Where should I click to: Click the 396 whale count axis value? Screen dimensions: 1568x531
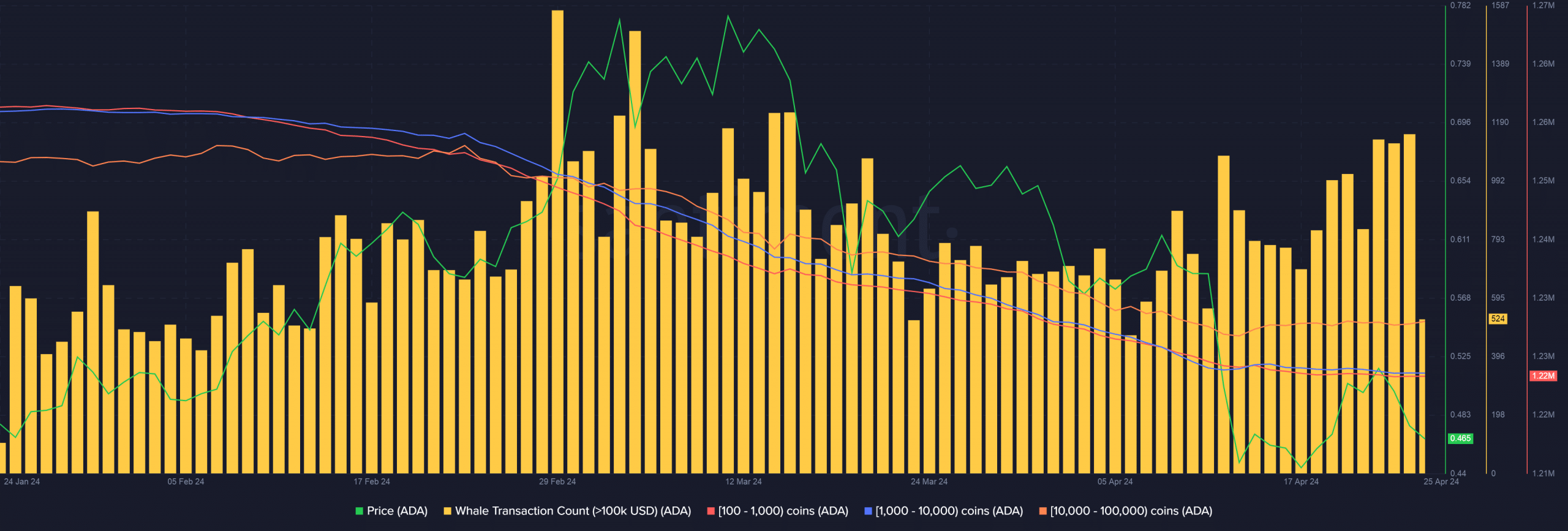pyautogui.click(x=1498, y=356)
